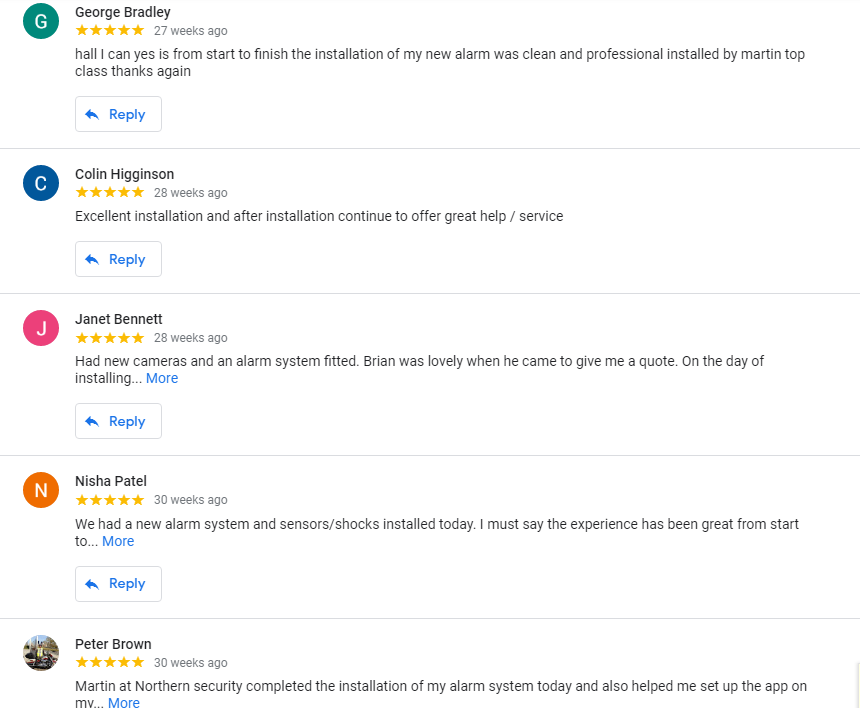Reply to Colin Higginson's review
This screenshot has height=708, width=860.
pos(118,259)
